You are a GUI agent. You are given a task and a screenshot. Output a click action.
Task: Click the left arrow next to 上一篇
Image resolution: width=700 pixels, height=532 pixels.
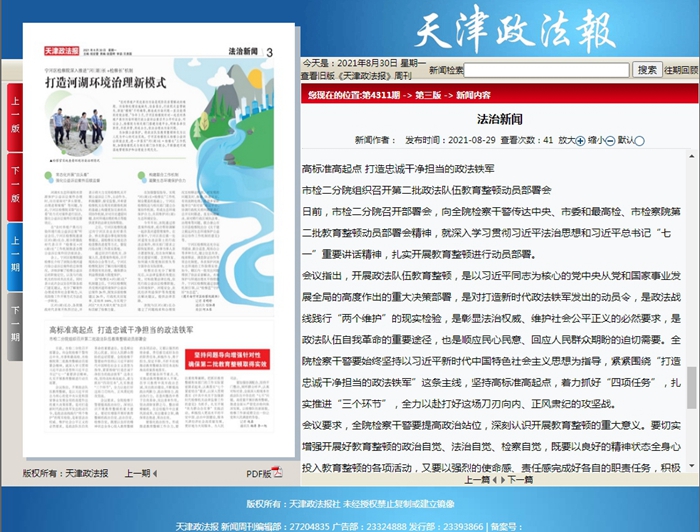pos(494,480)
